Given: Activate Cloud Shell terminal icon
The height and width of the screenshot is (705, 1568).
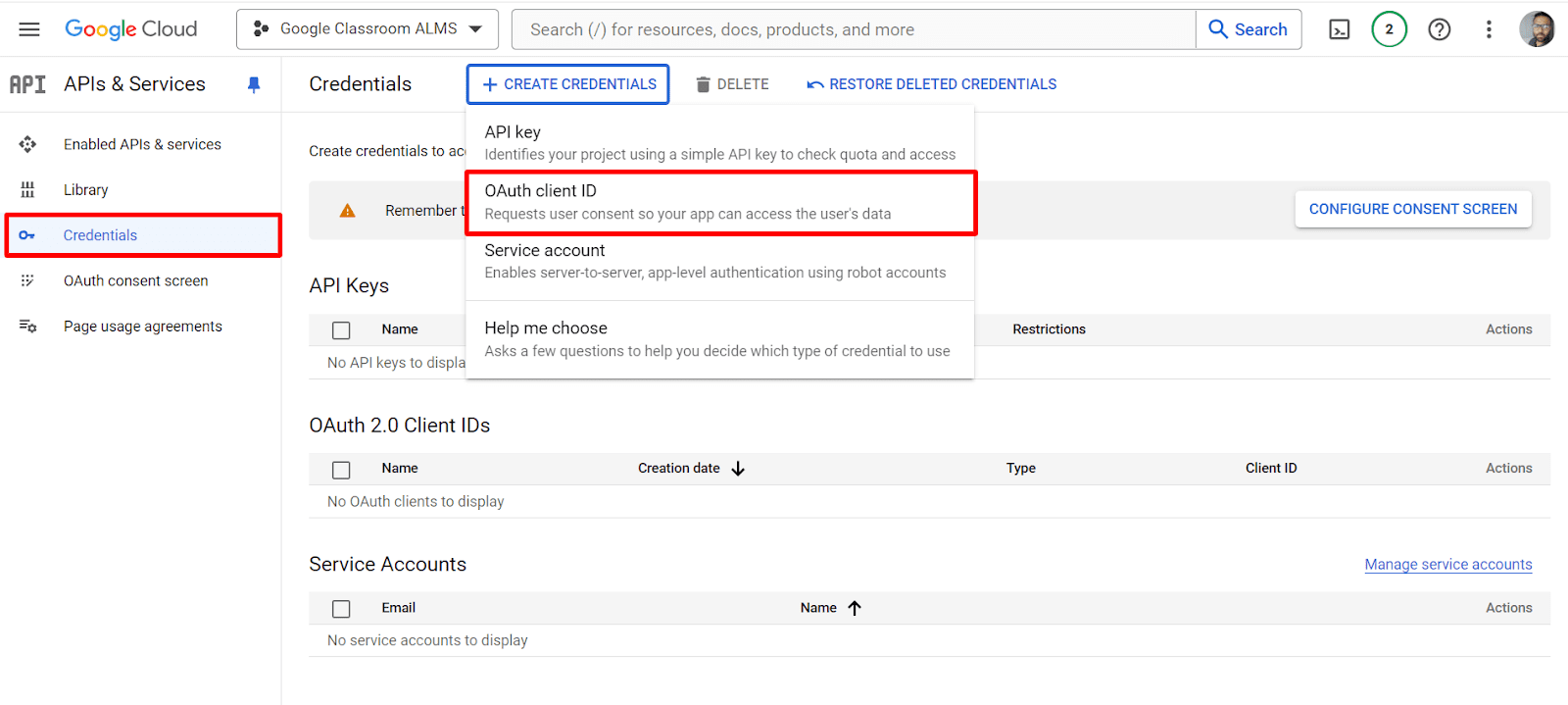Looking at the screenshot, I should pos(1340,29).
